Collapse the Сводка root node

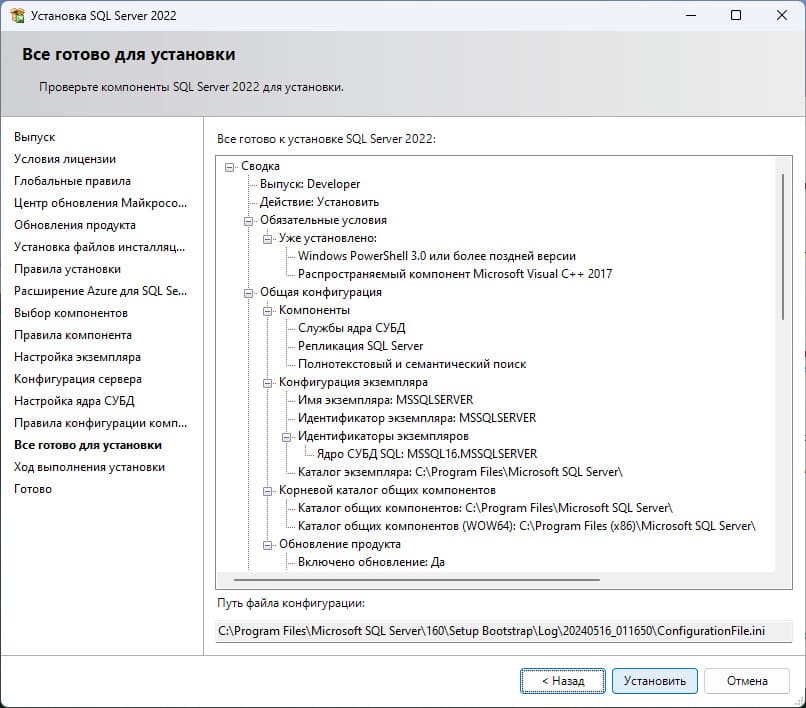click(230, 167)
